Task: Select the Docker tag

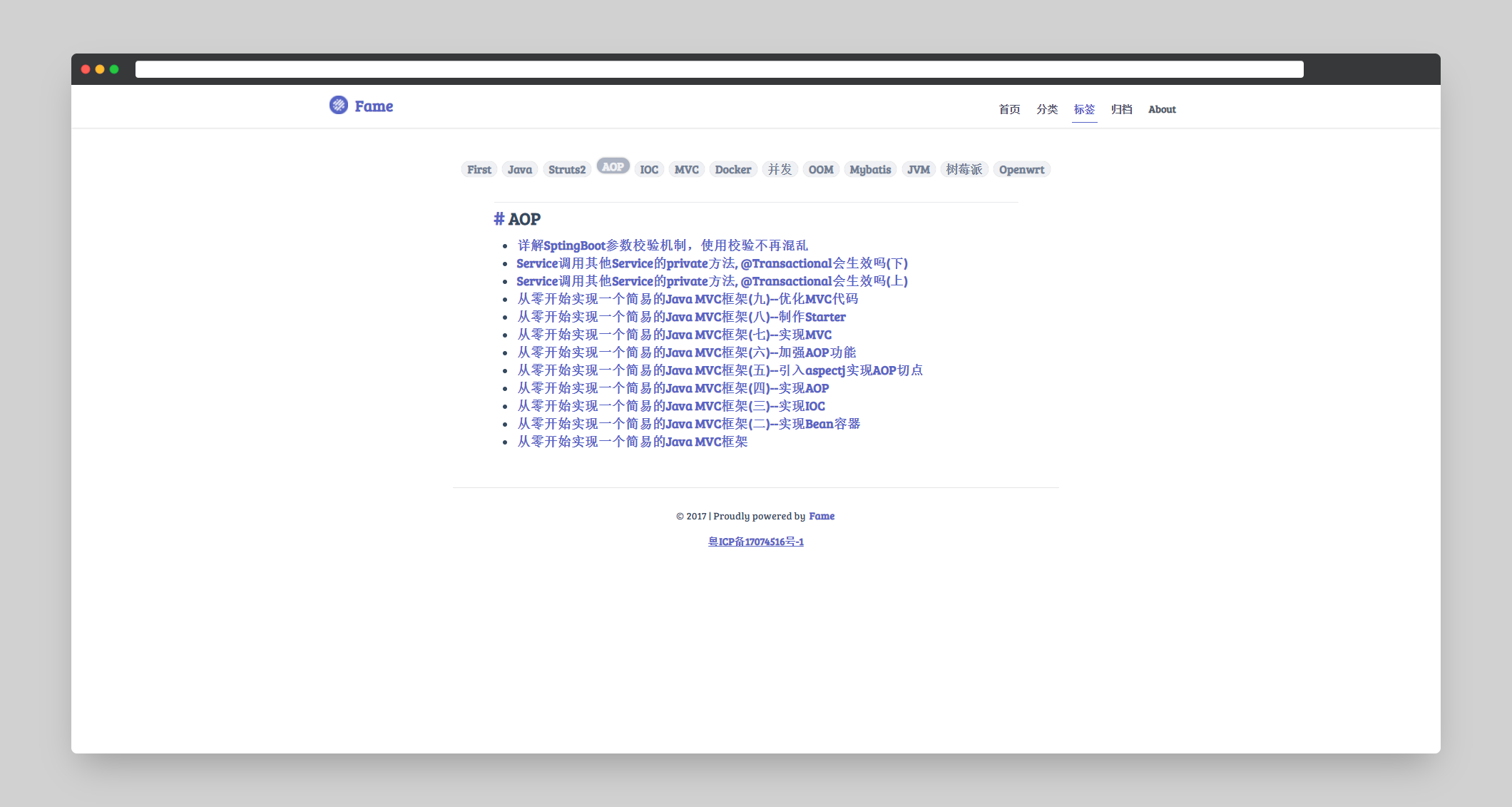Action: point(732,170)
